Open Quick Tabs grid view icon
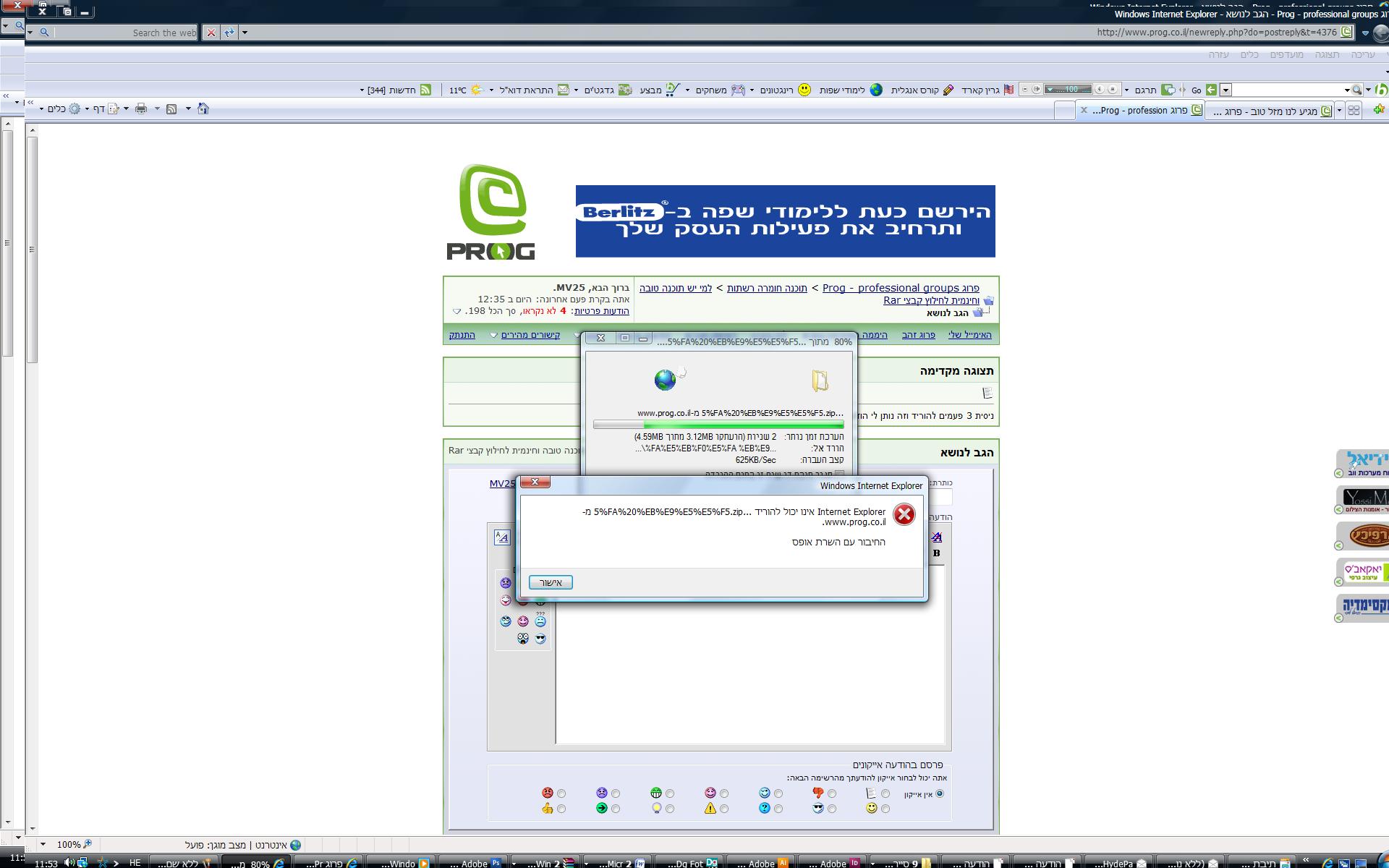This screenshot has width=1389, height=868. click(1354, 110)
